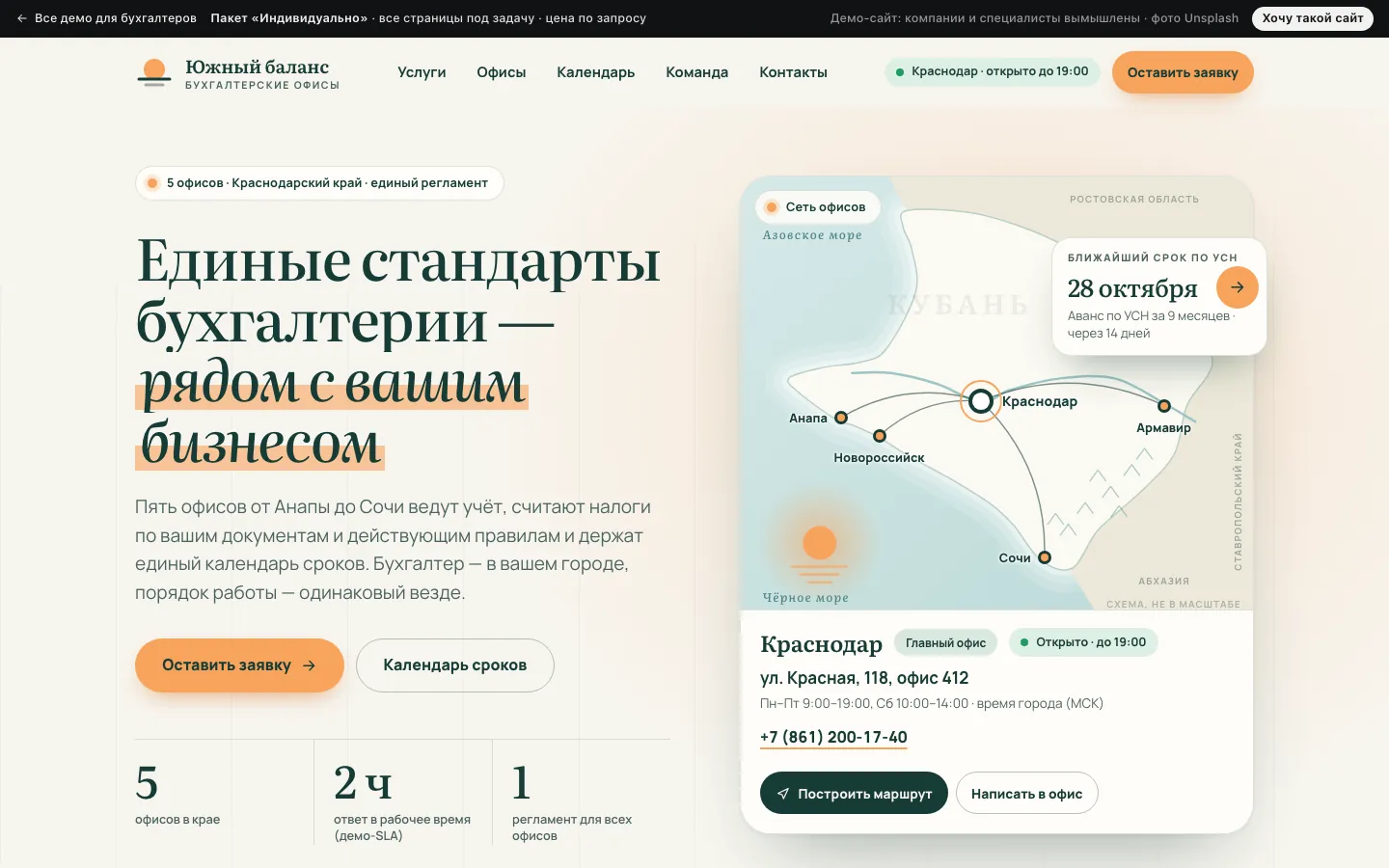Navigate to Контакты in the header
This screenshot has width=1389, height=868.
pyautogui.click(x=793, y=72)
